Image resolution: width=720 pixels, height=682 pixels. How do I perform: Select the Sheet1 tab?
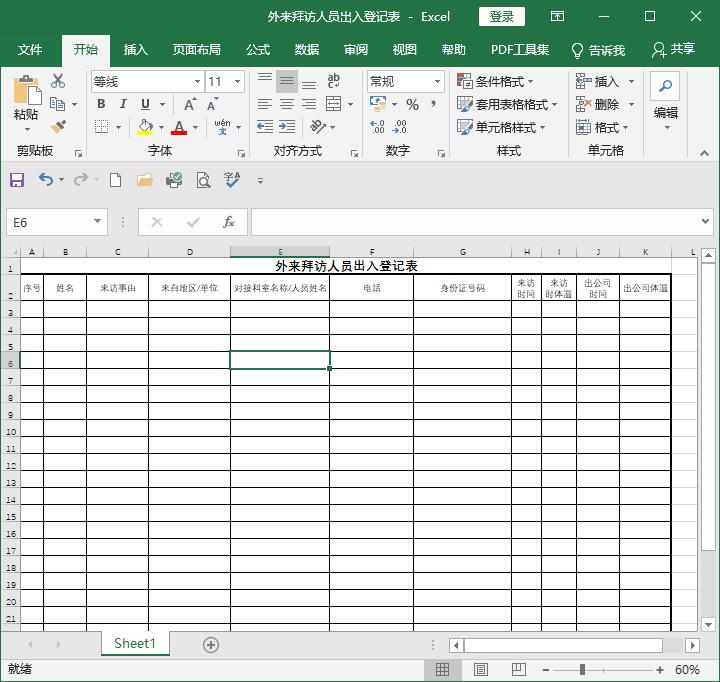click(x=135, y=643)
